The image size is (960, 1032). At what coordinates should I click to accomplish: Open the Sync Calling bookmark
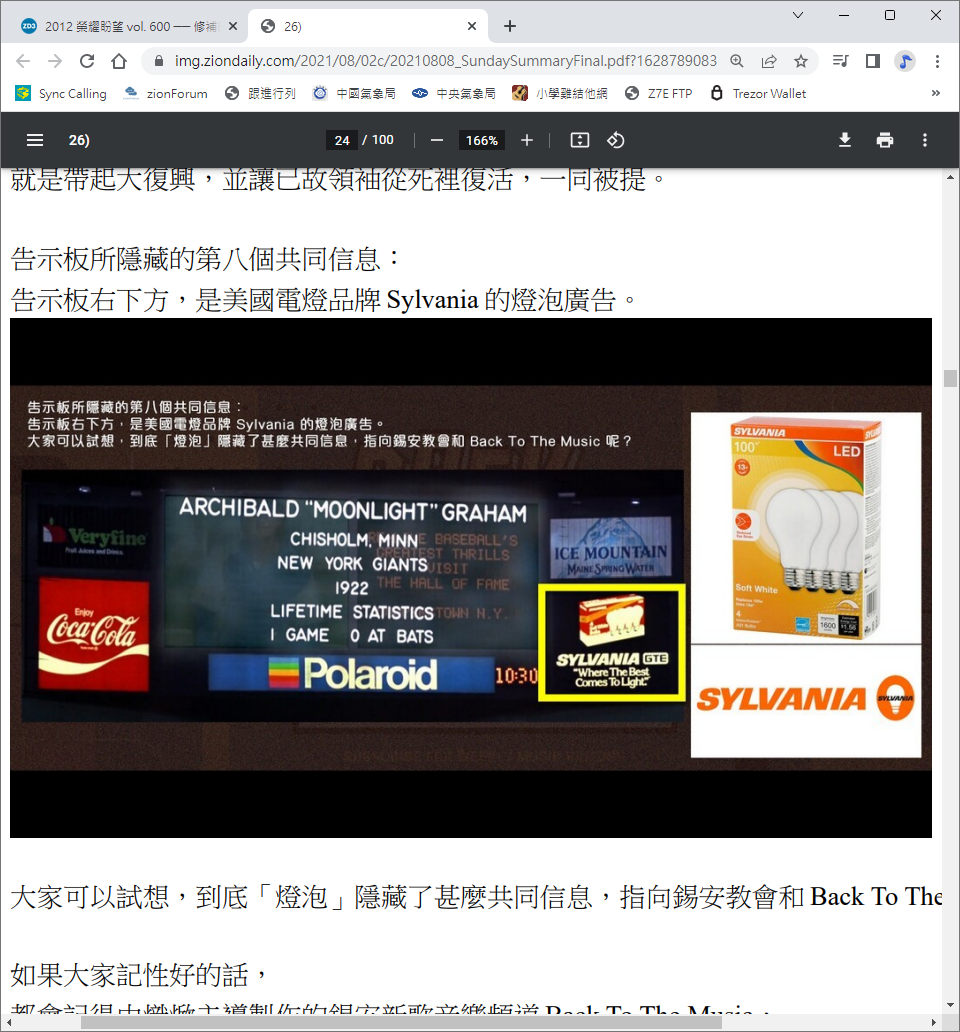61,93
